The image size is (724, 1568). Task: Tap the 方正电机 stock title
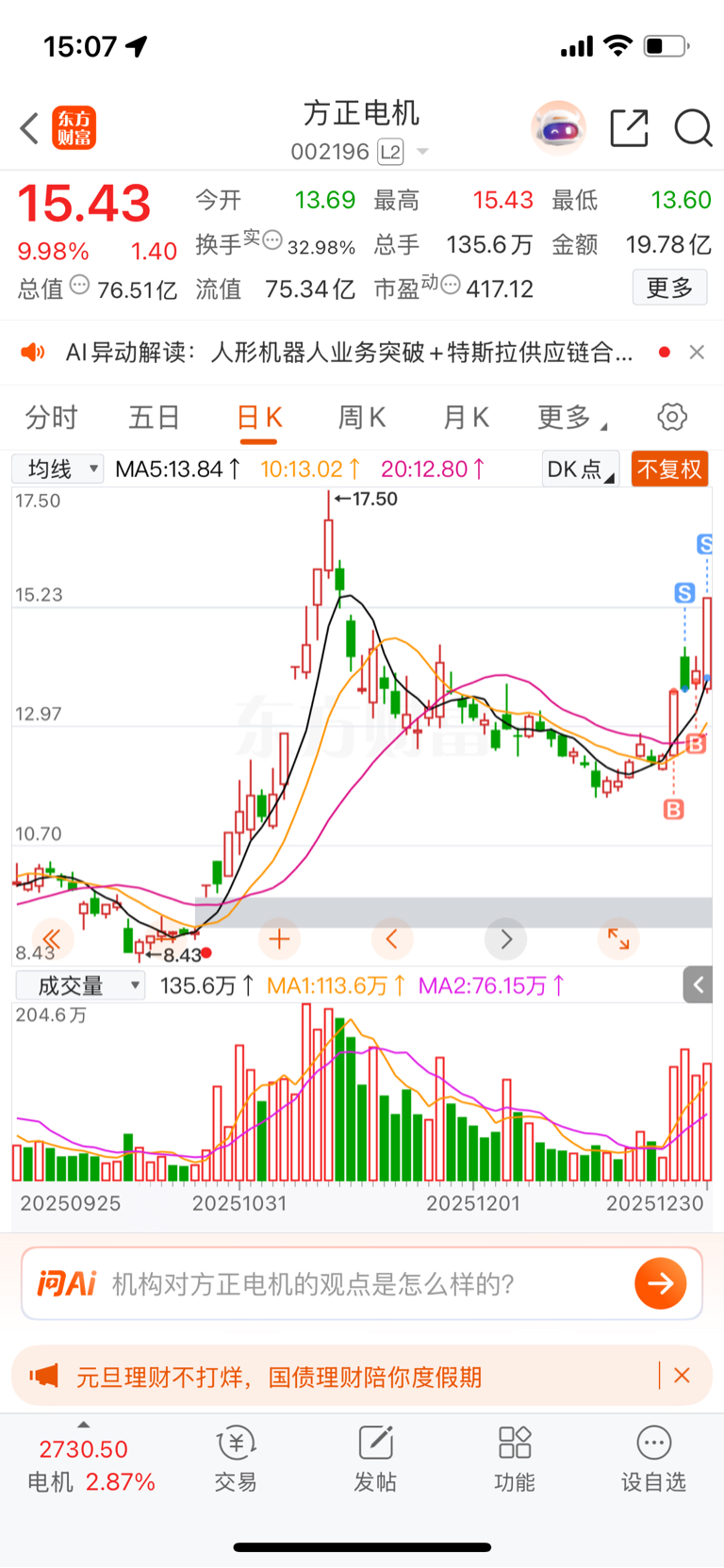[361, 113]
